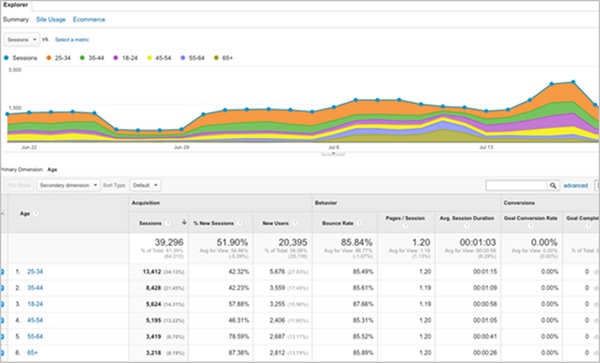The image size is (600, 363).
Task: Sort by Avg. Session Duration column header
Action: click(x=467, y=218)
